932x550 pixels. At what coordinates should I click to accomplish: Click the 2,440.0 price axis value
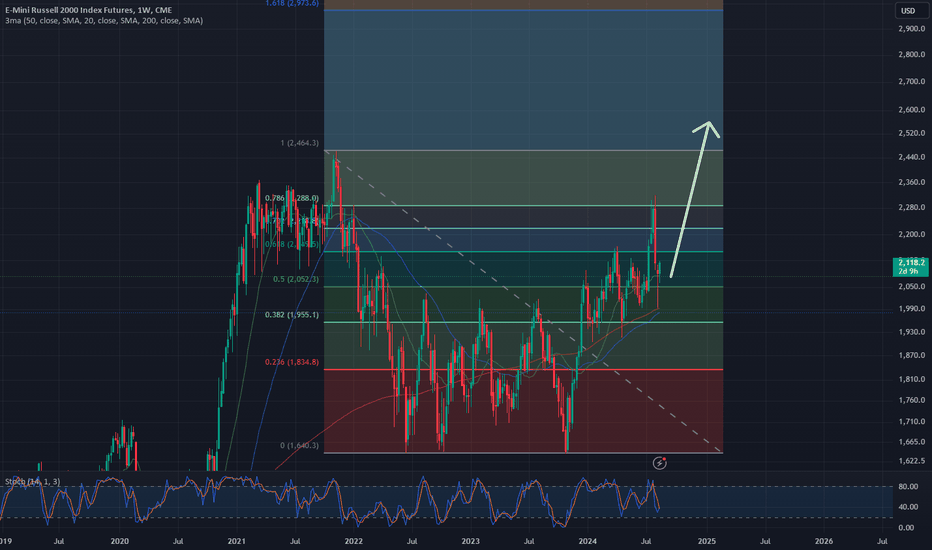tap(912, 157)
